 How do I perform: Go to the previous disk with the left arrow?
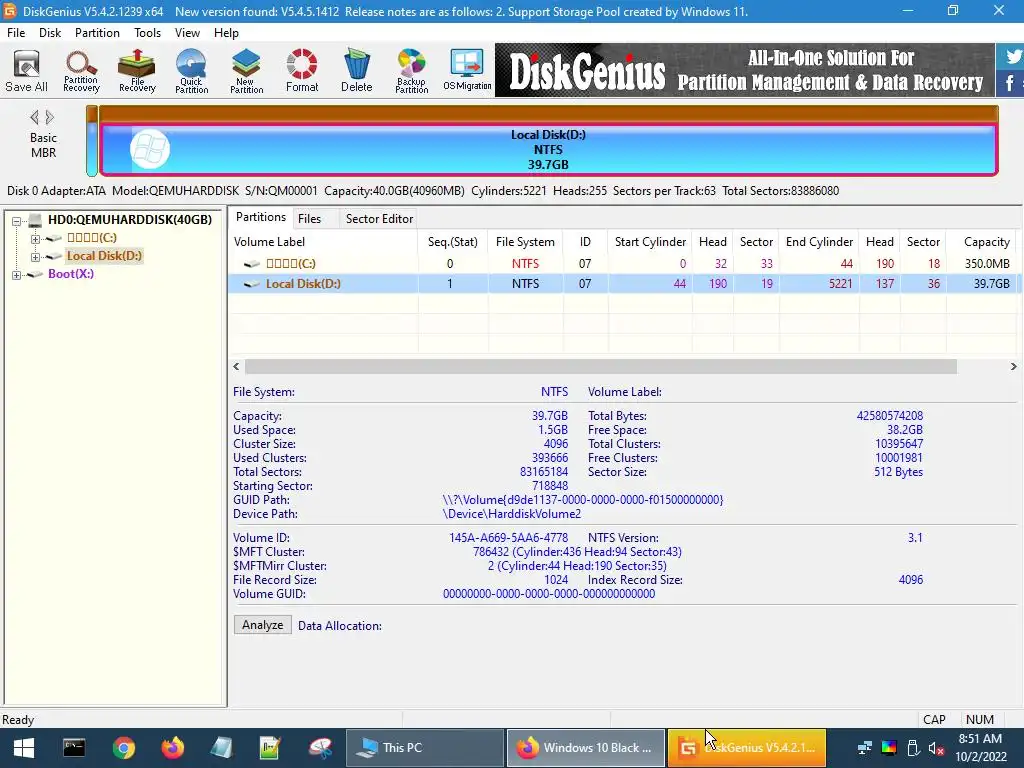pos(34,118)
